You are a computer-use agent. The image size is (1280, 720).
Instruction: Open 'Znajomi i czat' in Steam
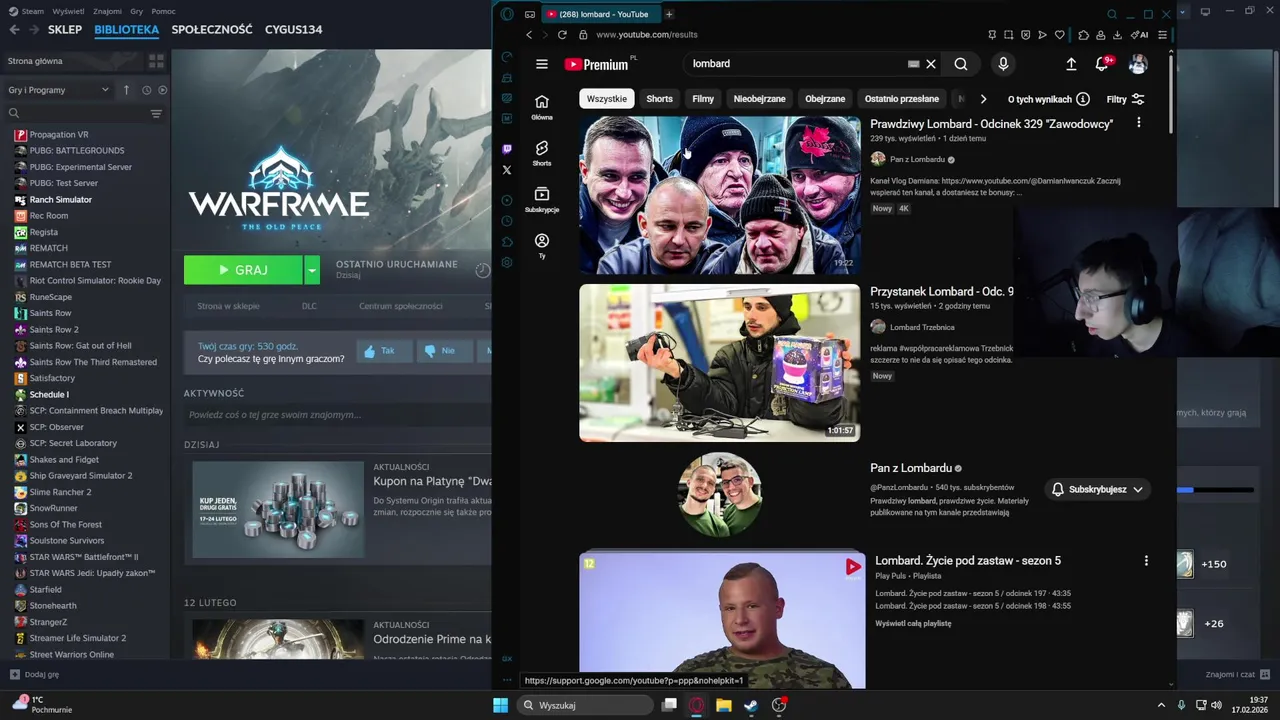point(1237,674)
